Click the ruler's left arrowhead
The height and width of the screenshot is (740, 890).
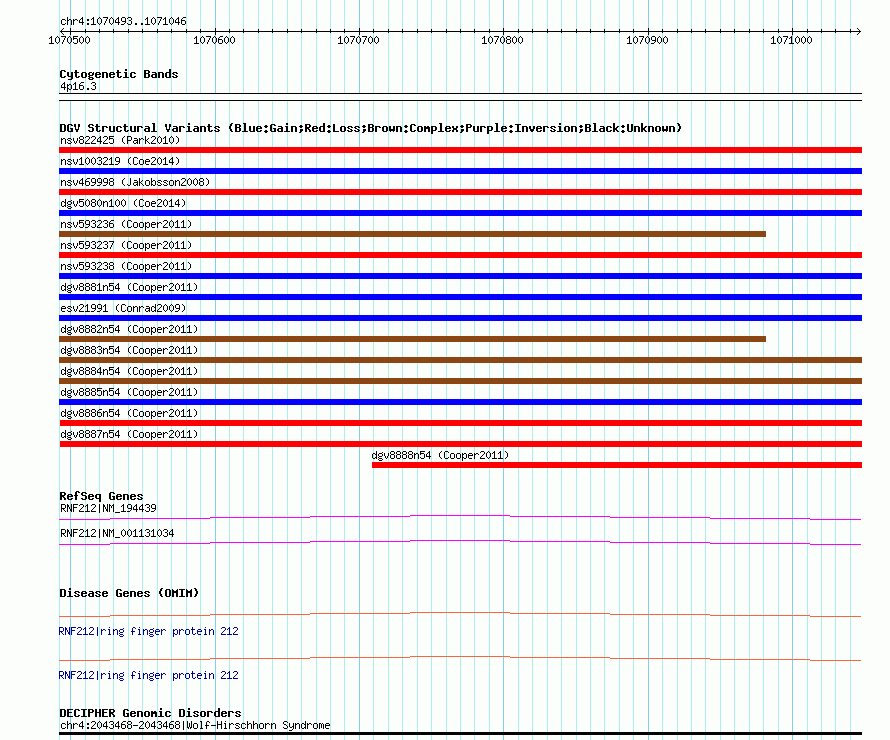(x=62, y=31)
